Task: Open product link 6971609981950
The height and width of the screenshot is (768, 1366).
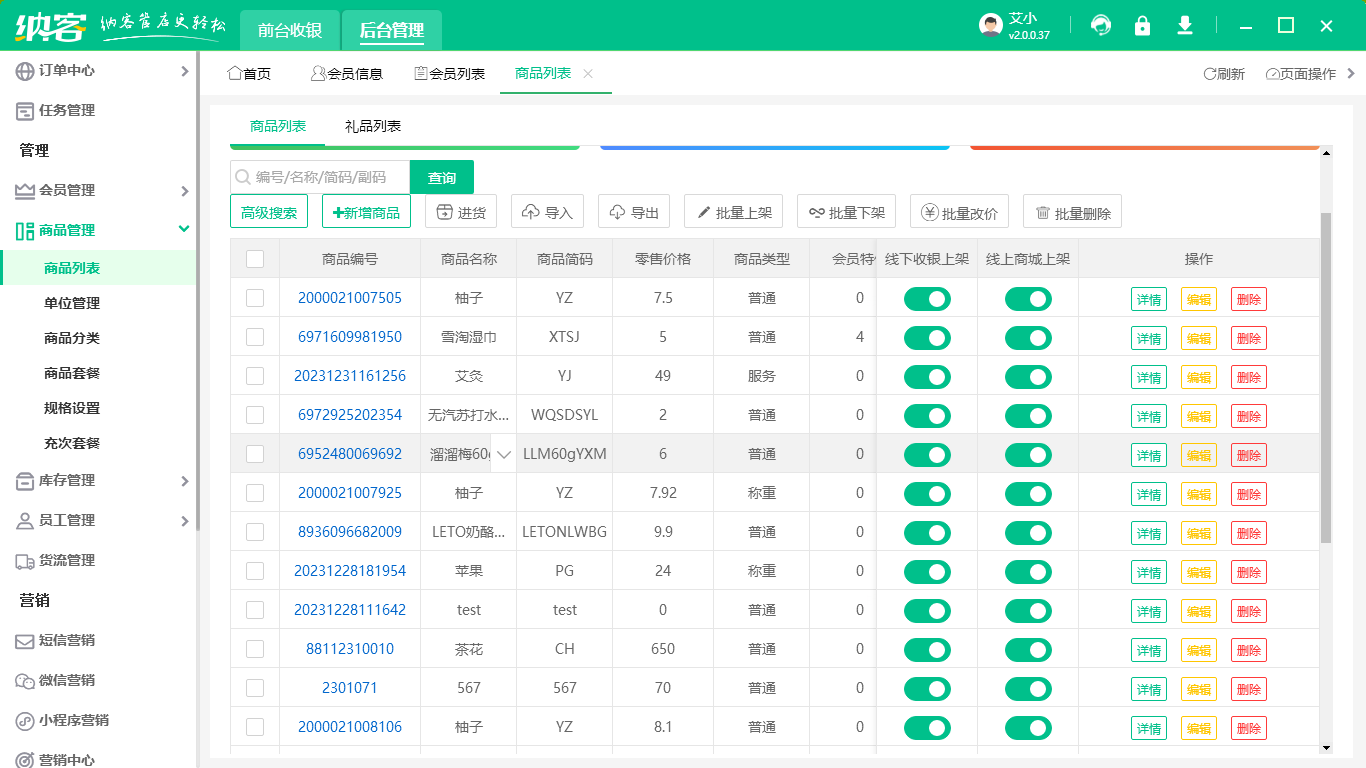Action: click(350, 337)
